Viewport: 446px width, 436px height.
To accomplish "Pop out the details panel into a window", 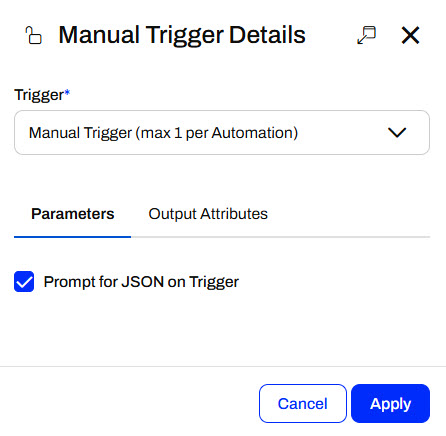I will [x=366, y=35].
